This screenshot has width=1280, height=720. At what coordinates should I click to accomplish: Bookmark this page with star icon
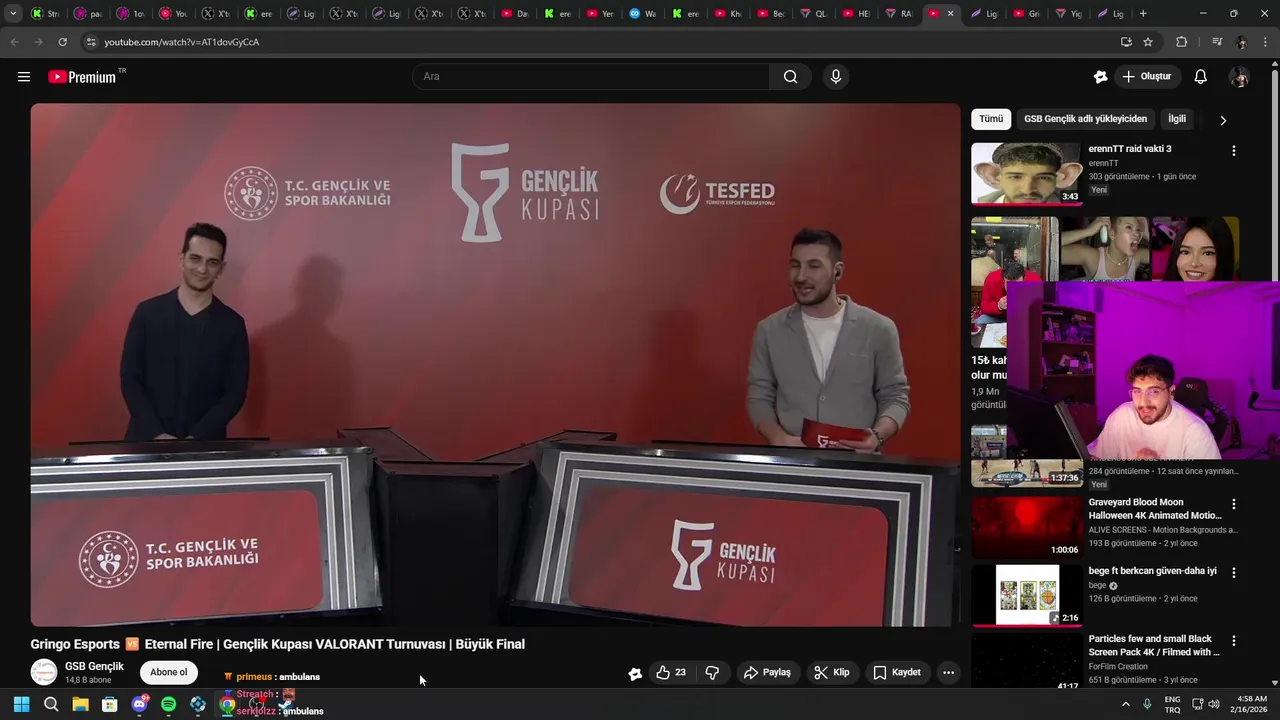(1148, 42)
